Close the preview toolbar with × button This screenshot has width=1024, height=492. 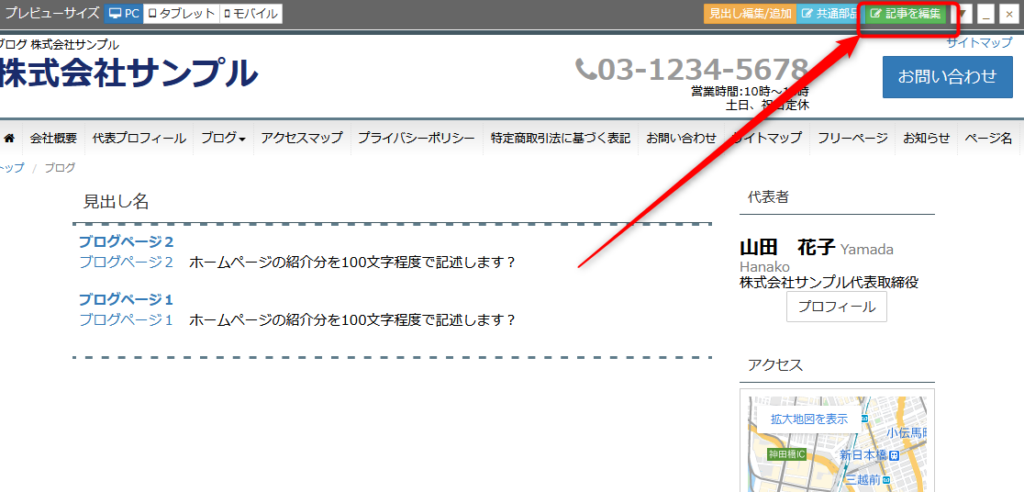(1008, 14)
